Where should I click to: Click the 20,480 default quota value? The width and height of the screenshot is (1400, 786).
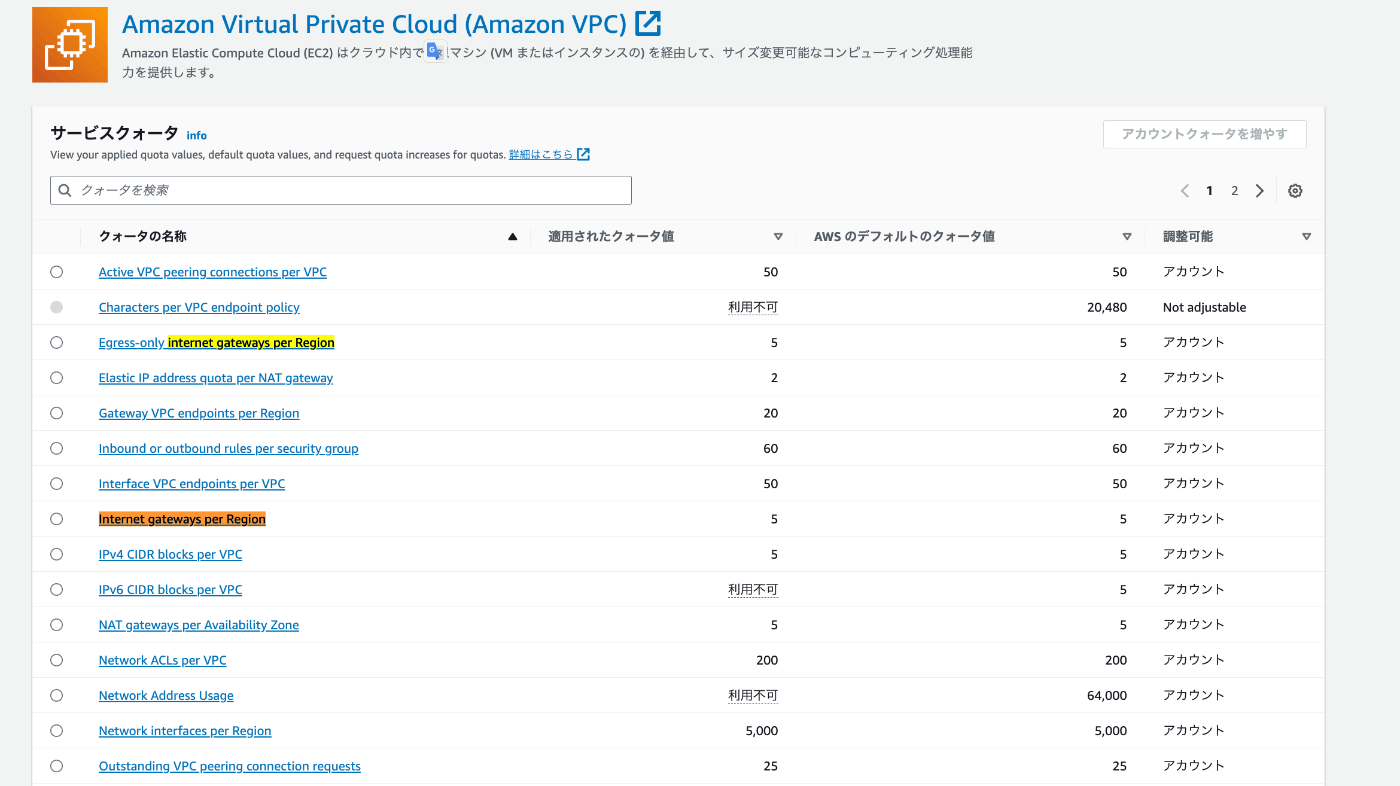(x=1107, y=307)
